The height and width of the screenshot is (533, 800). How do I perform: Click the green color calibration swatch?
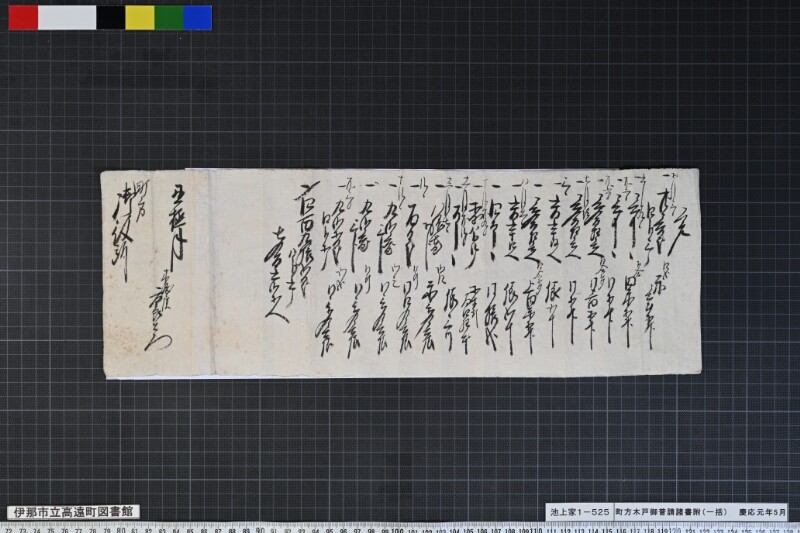click(169, 18)
